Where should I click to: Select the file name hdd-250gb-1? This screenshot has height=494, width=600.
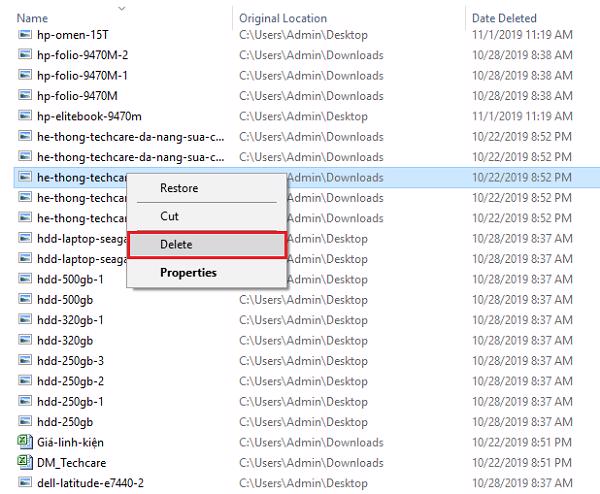[70, 402]
